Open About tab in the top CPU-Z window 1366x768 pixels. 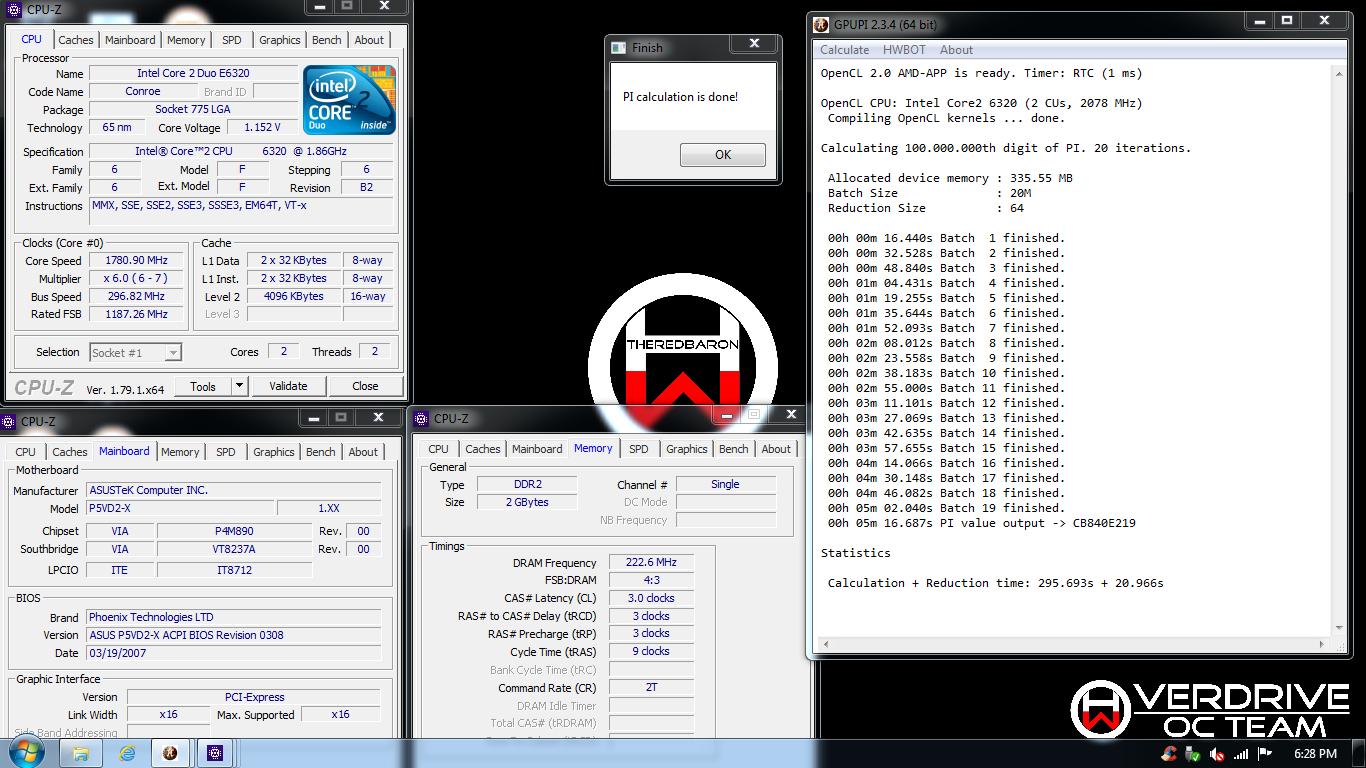369,40
